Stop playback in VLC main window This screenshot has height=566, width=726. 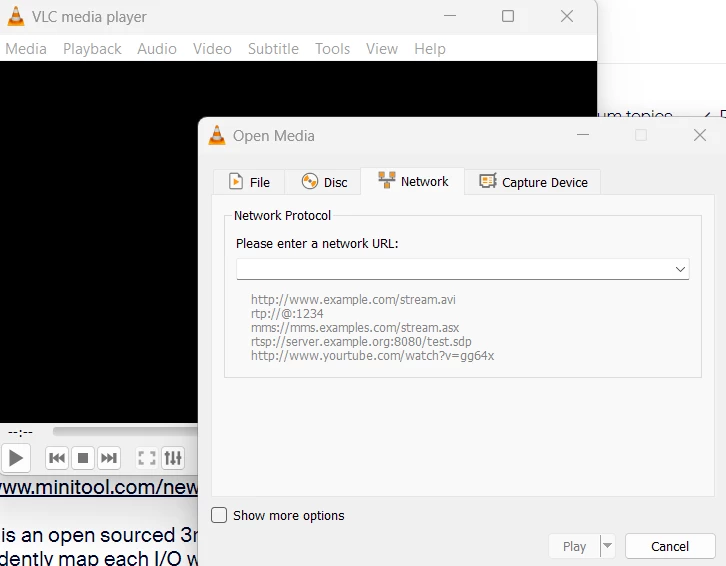pos(83,458)
